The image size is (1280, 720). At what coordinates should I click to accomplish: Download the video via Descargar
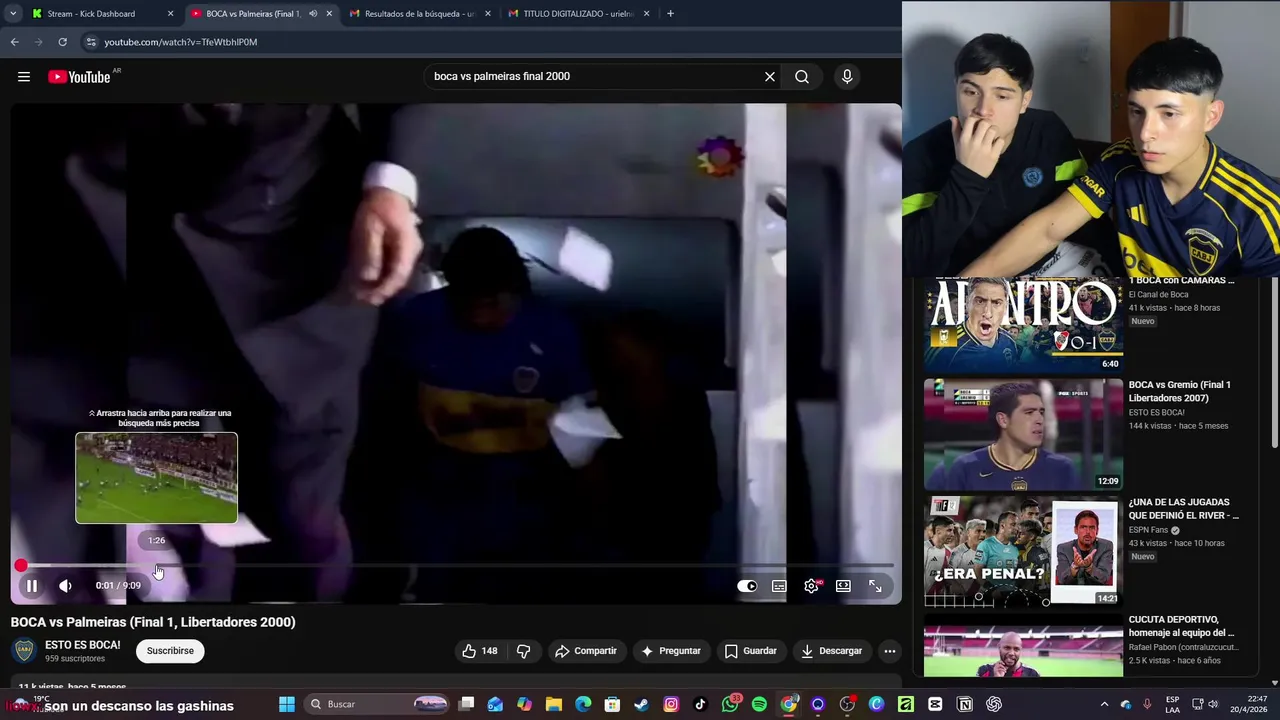831,651
